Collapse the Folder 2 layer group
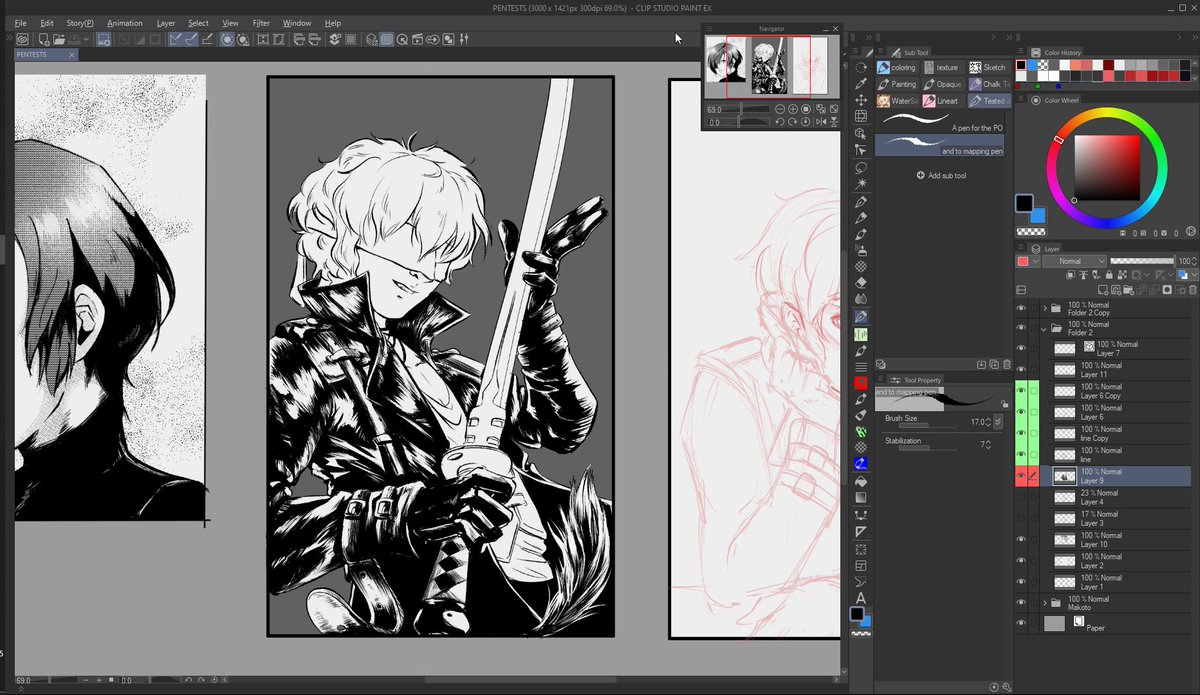 (x=1043, y=329)
